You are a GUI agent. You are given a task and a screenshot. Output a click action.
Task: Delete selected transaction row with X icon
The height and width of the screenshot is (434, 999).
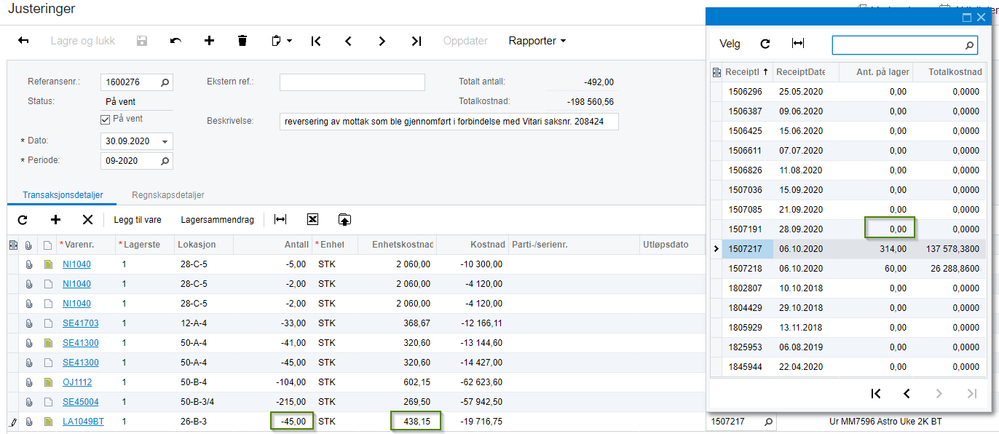88,219
